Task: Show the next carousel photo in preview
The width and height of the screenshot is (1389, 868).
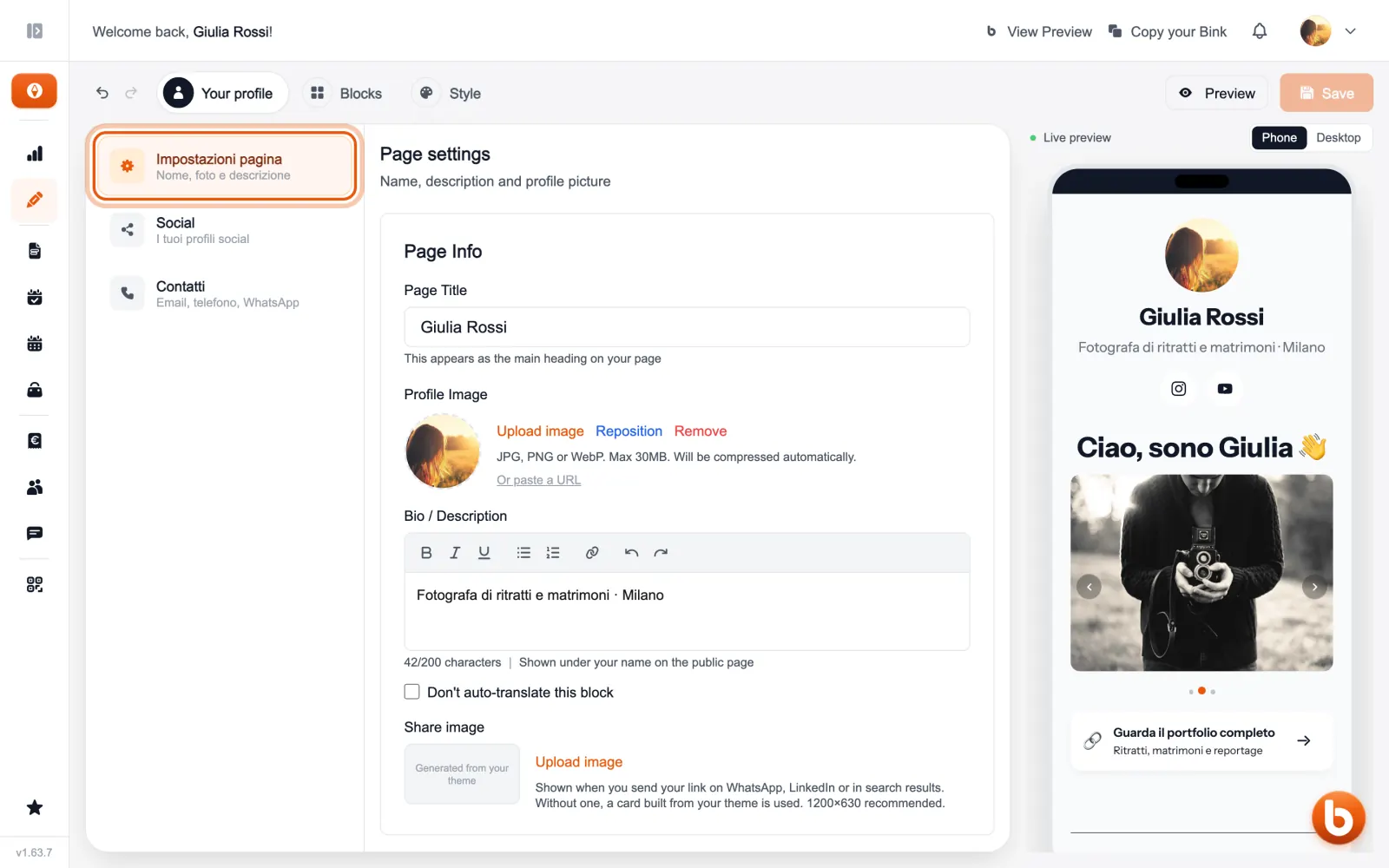Action: [1314, 587]
